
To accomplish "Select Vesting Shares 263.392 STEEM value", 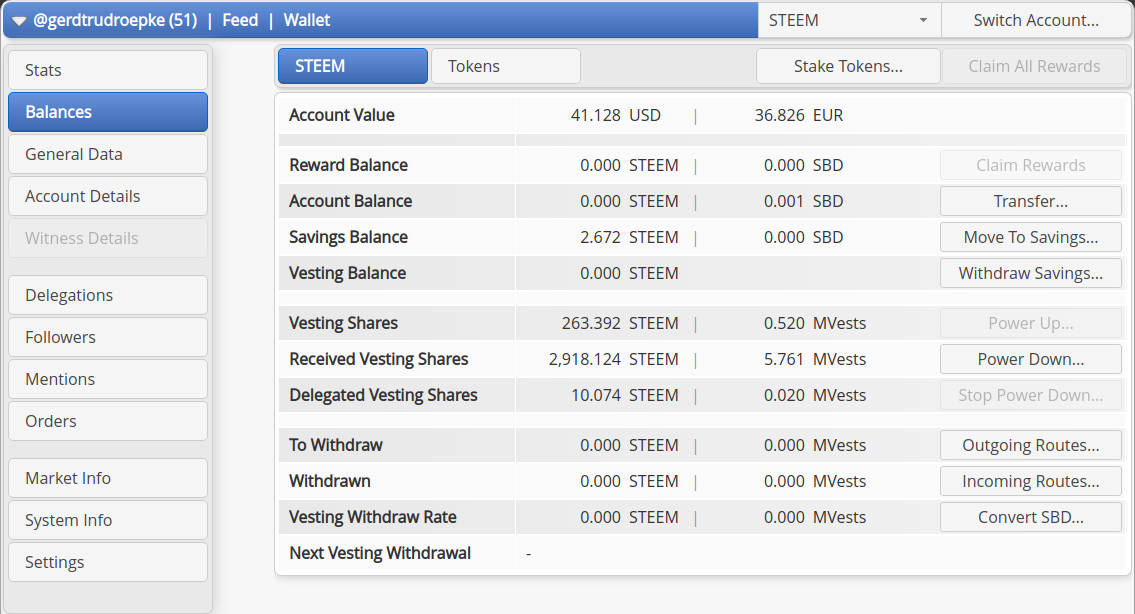I will click(620, 323).
